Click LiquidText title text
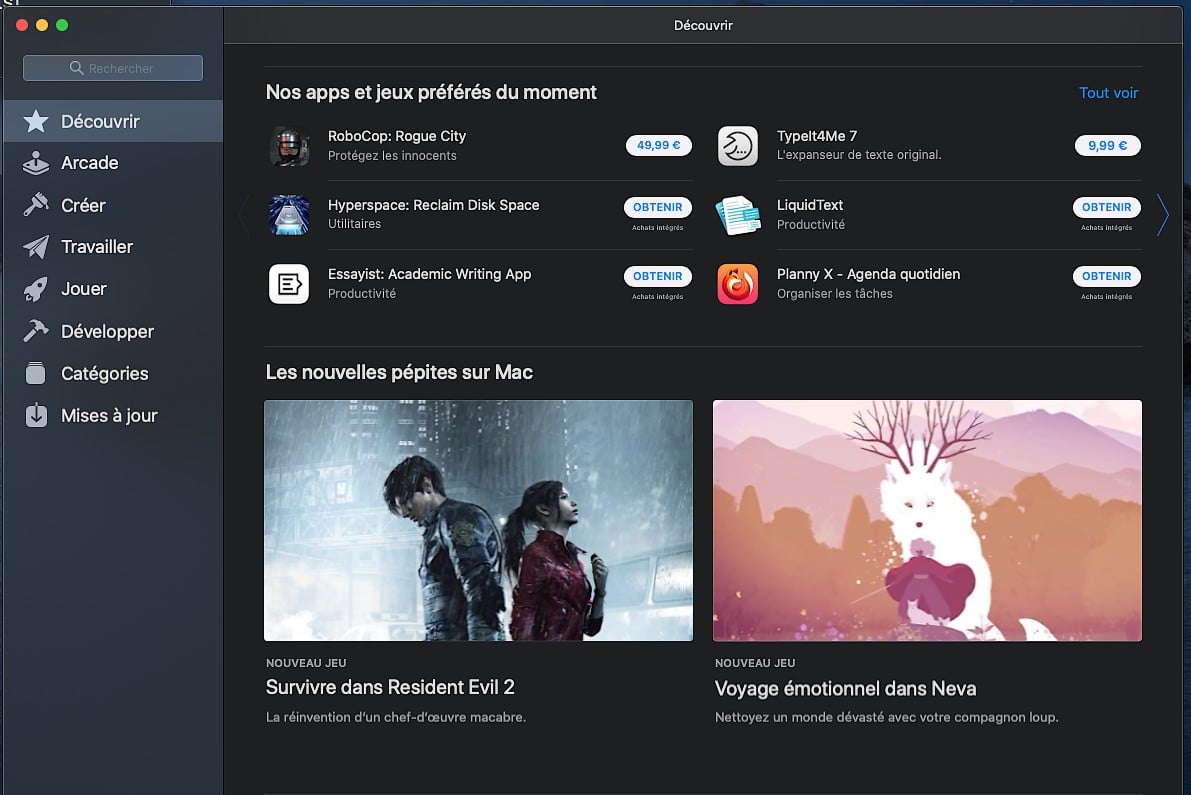This screenshot has width=1191, height=795. click(x=810, y=205)
